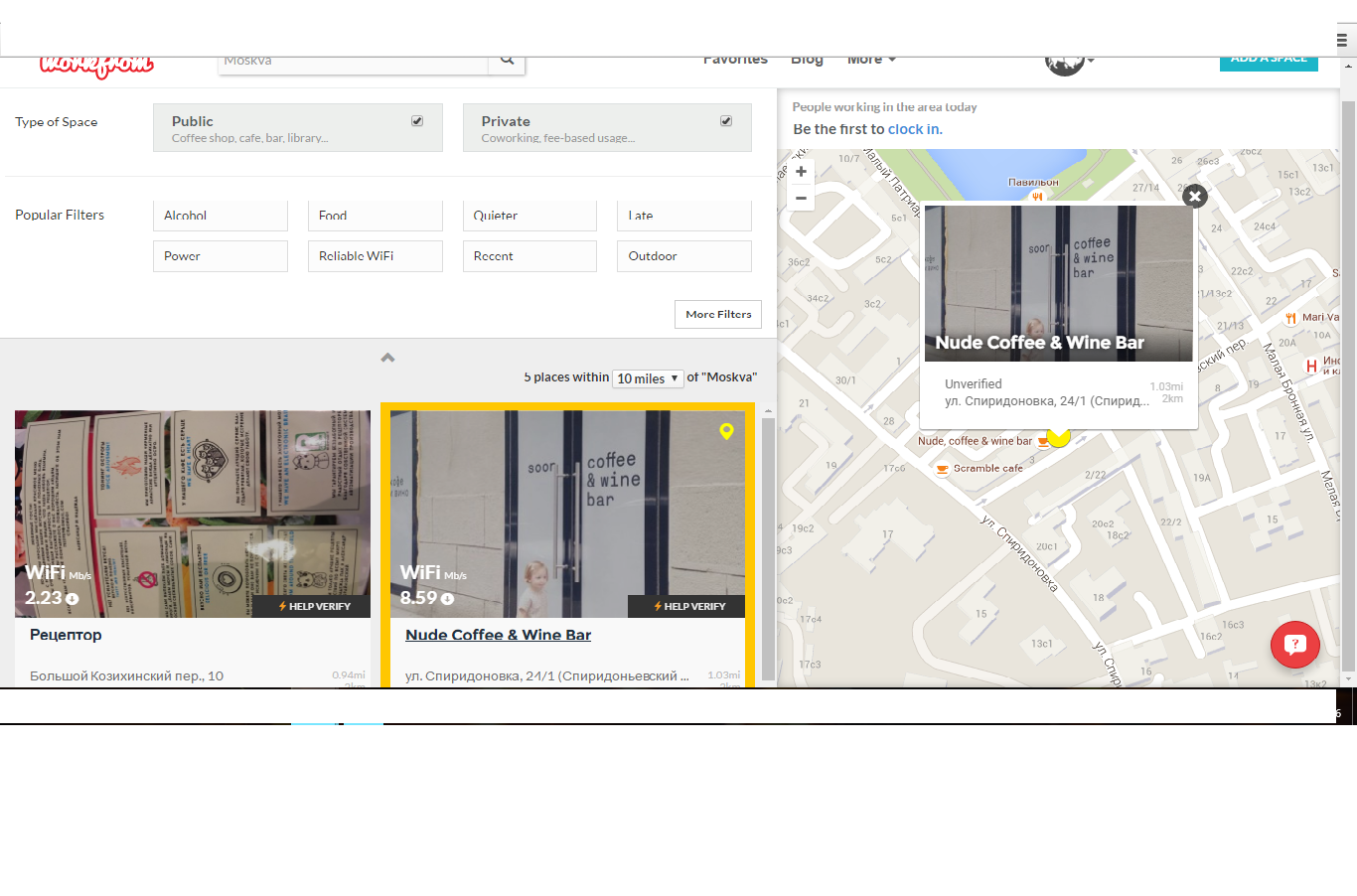Open the hamburger menu icon
The width and height of the screenshot is (1357, 896).
[1341, 41]
